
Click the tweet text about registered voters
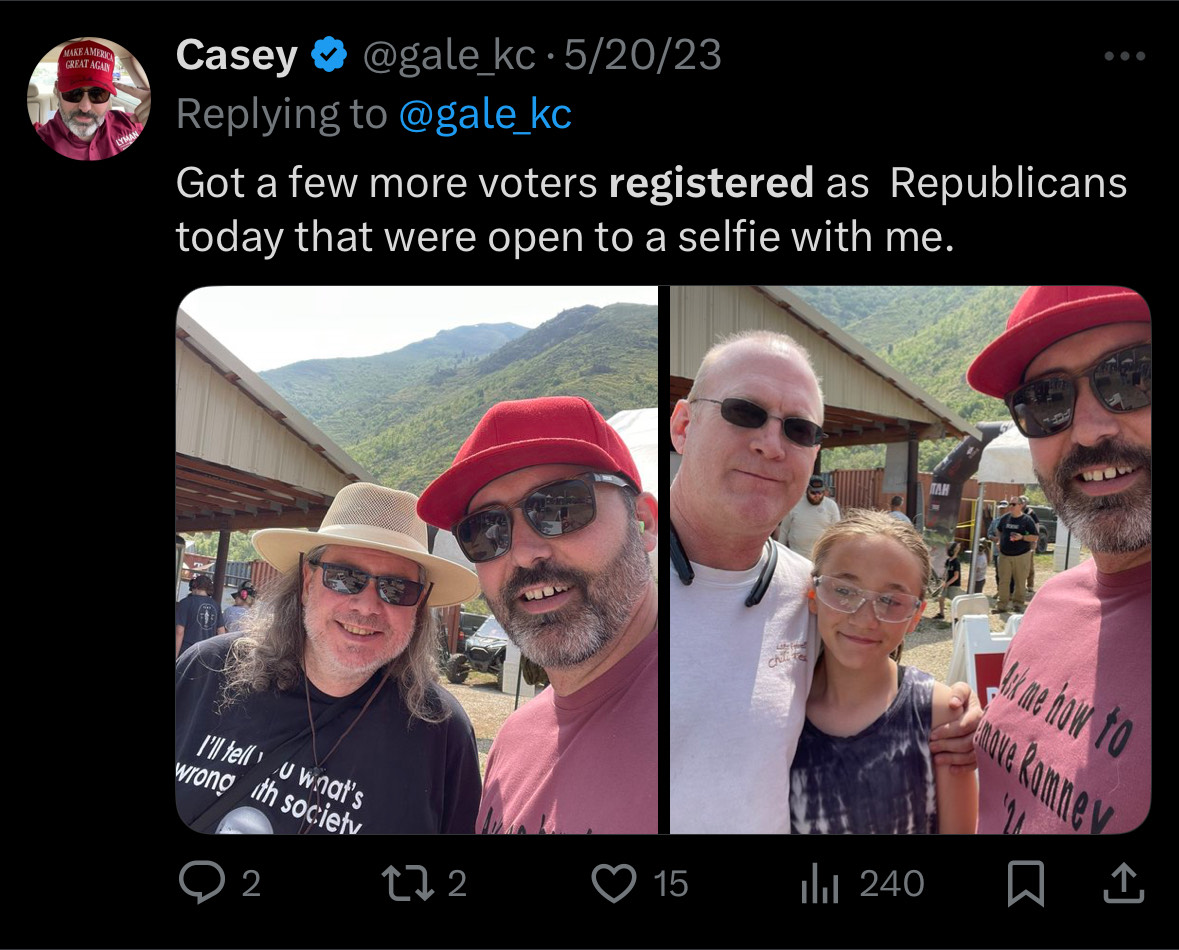(650, 210)
